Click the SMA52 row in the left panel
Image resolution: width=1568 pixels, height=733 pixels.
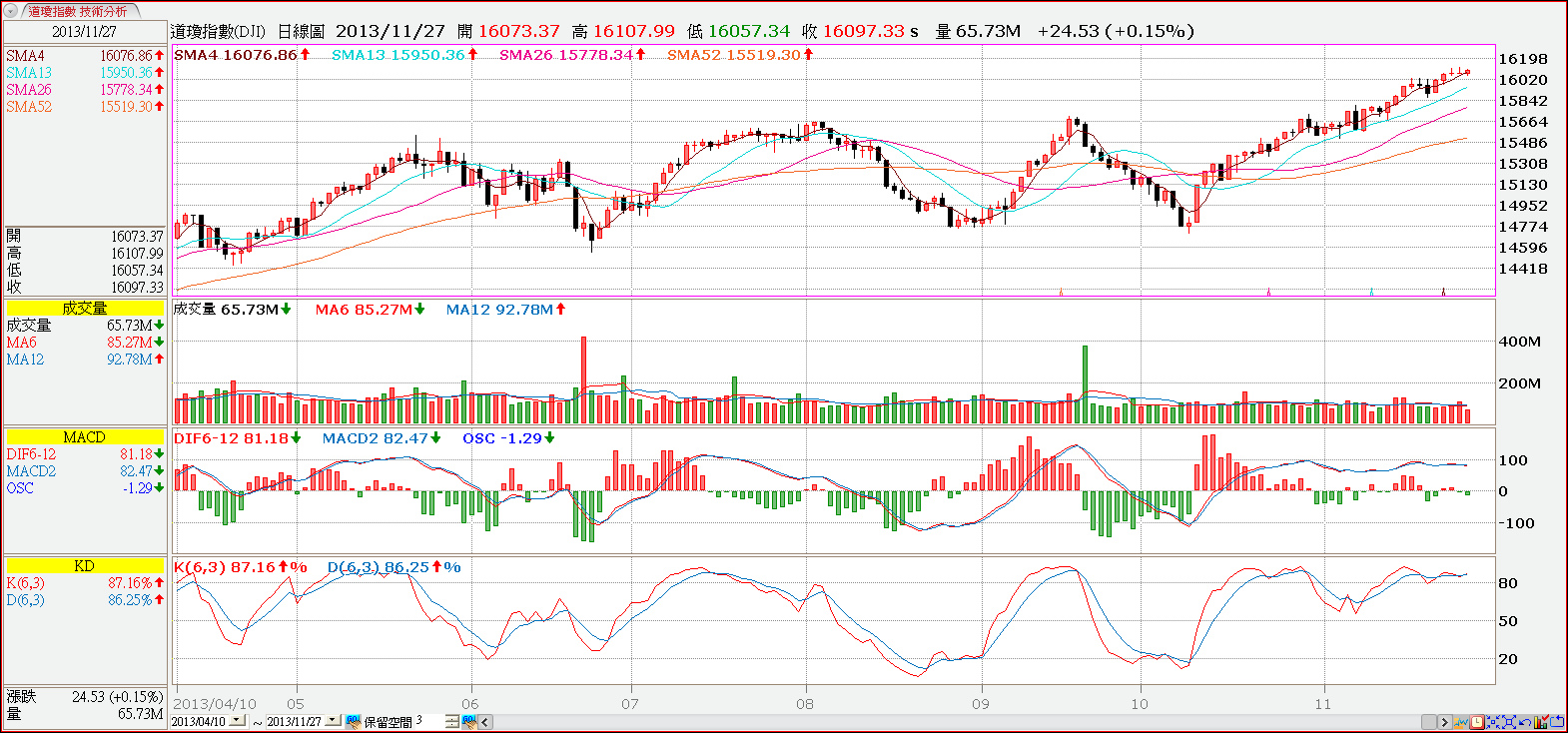click(84, 107)
